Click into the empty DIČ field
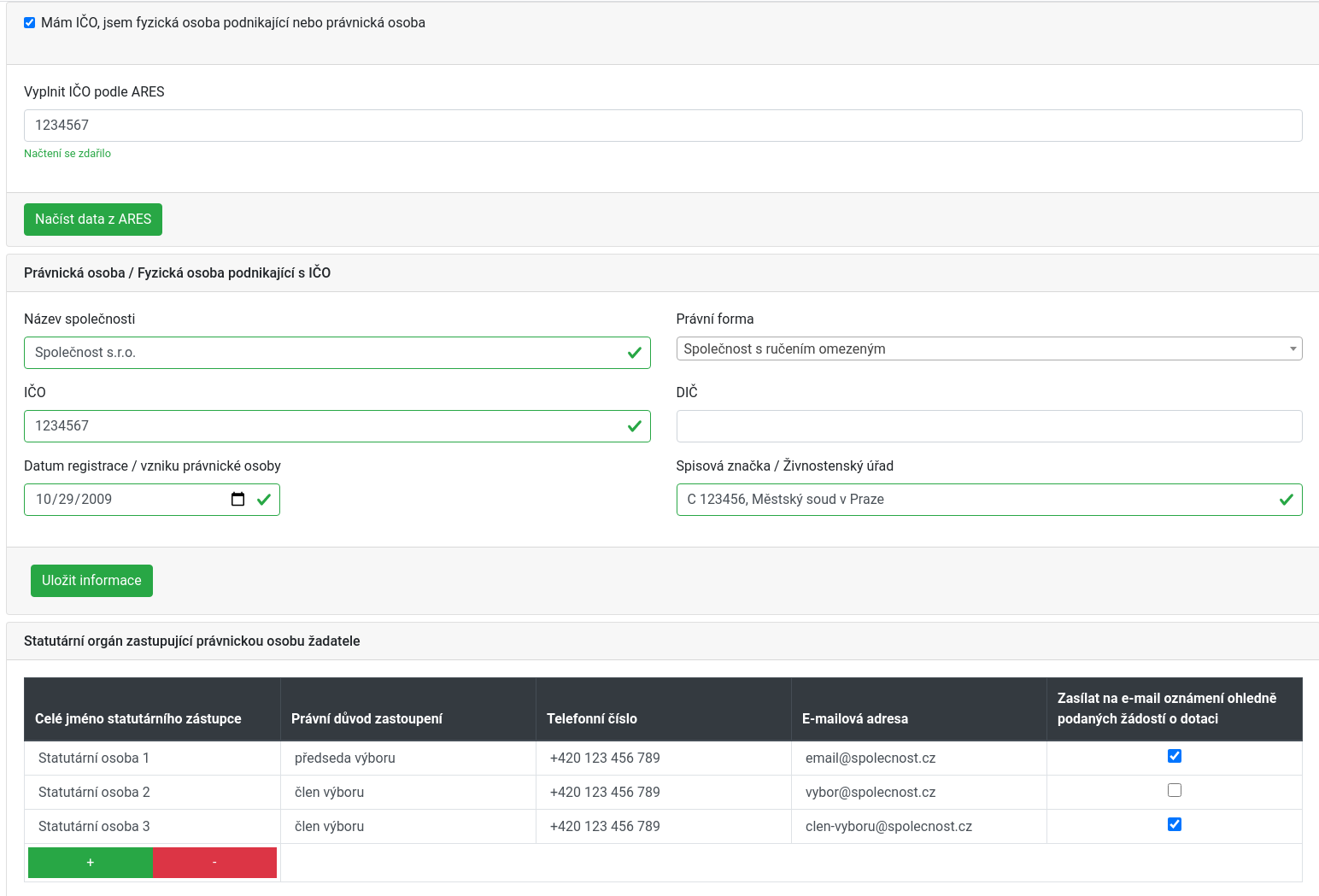Viewport: 1319px width, 896px height. (988, 426)
